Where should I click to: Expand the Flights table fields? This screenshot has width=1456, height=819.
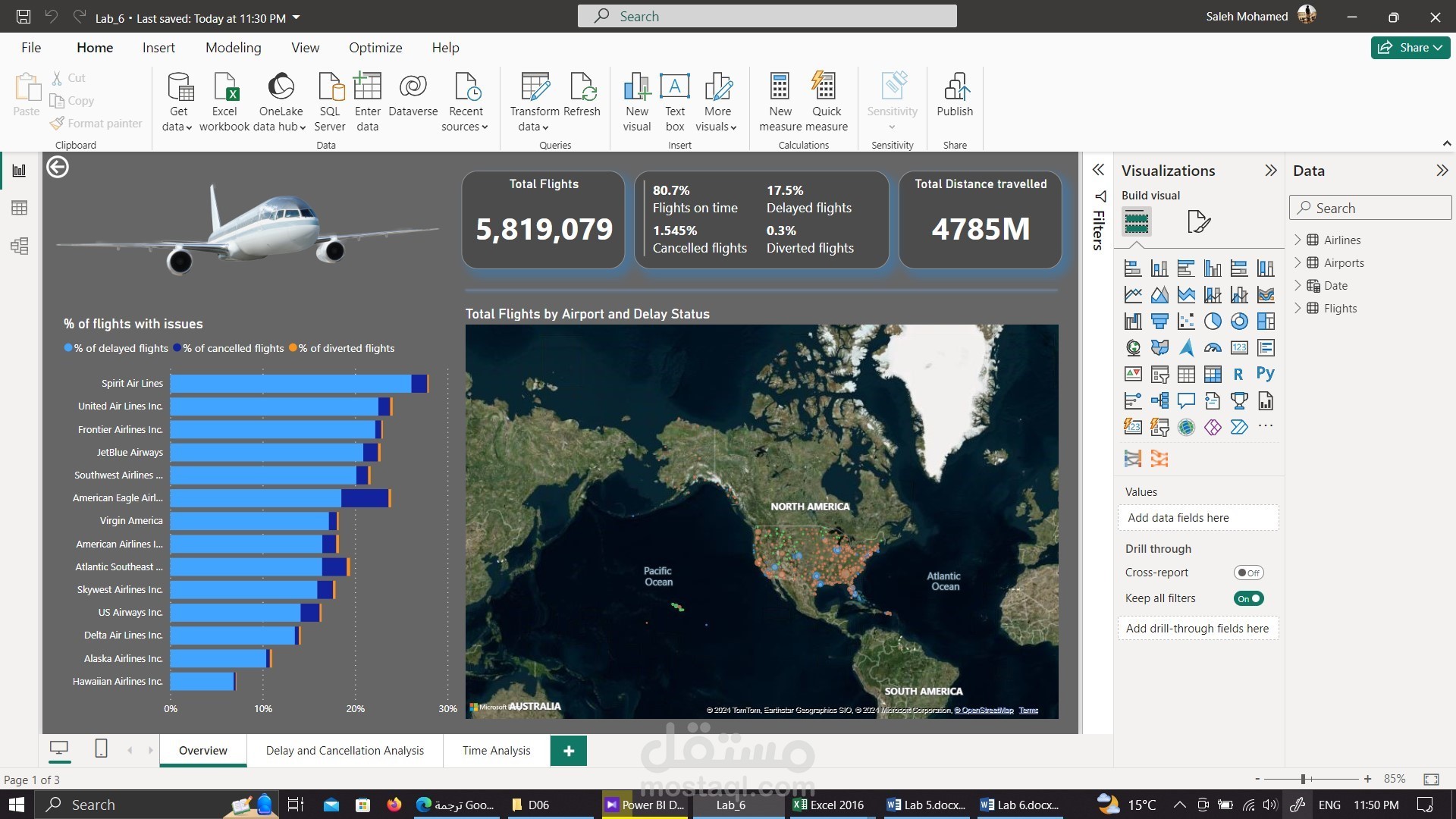(x=1298, y=308)
